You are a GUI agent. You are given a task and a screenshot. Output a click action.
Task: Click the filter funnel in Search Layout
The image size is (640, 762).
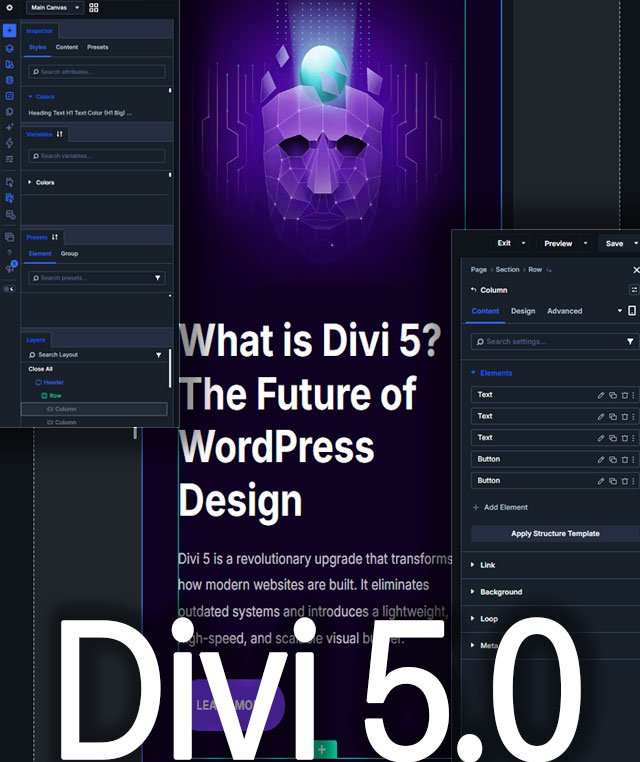pyautogui.click(x=158, y=355)
